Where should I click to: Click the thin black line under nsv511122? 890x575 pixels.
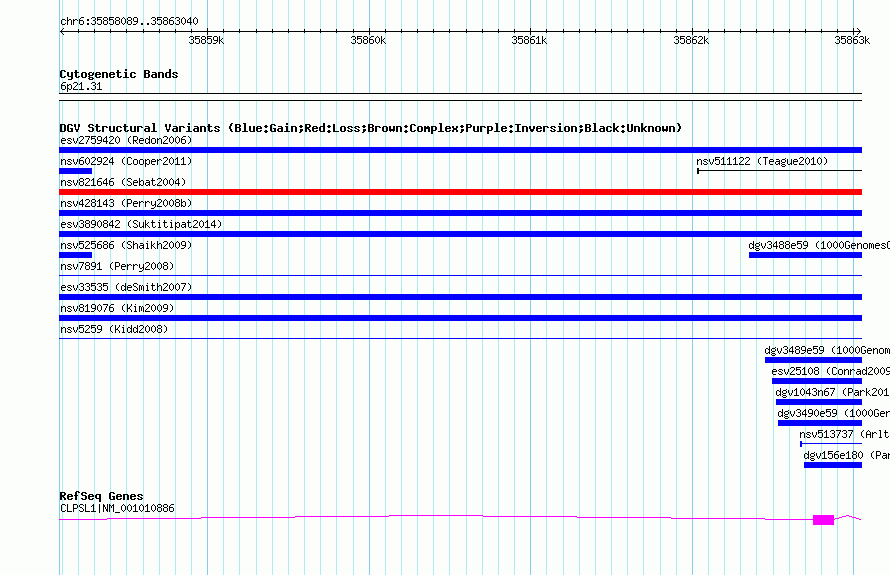coord(779,170)
